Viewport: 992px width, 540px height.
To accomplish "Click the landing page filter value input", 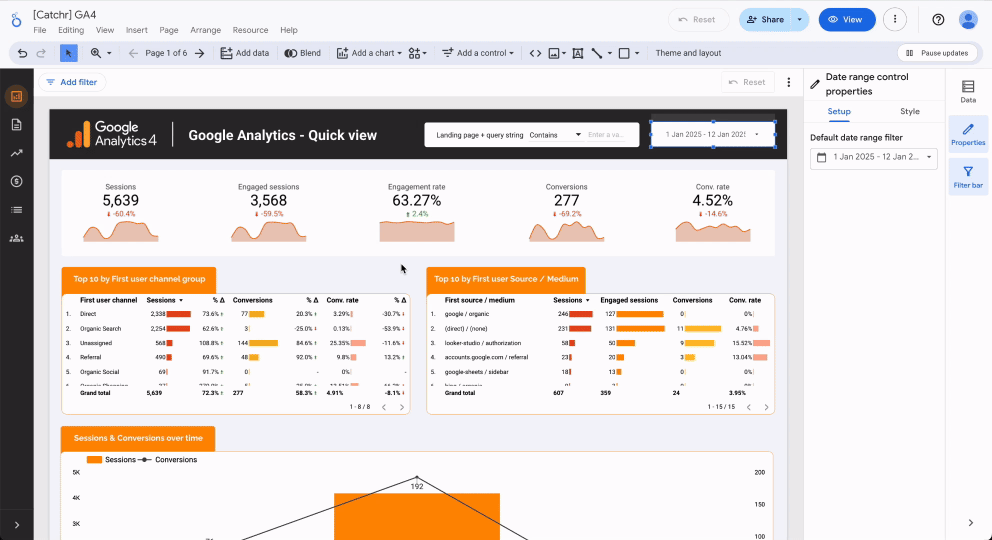I will (x=609, y=135).
